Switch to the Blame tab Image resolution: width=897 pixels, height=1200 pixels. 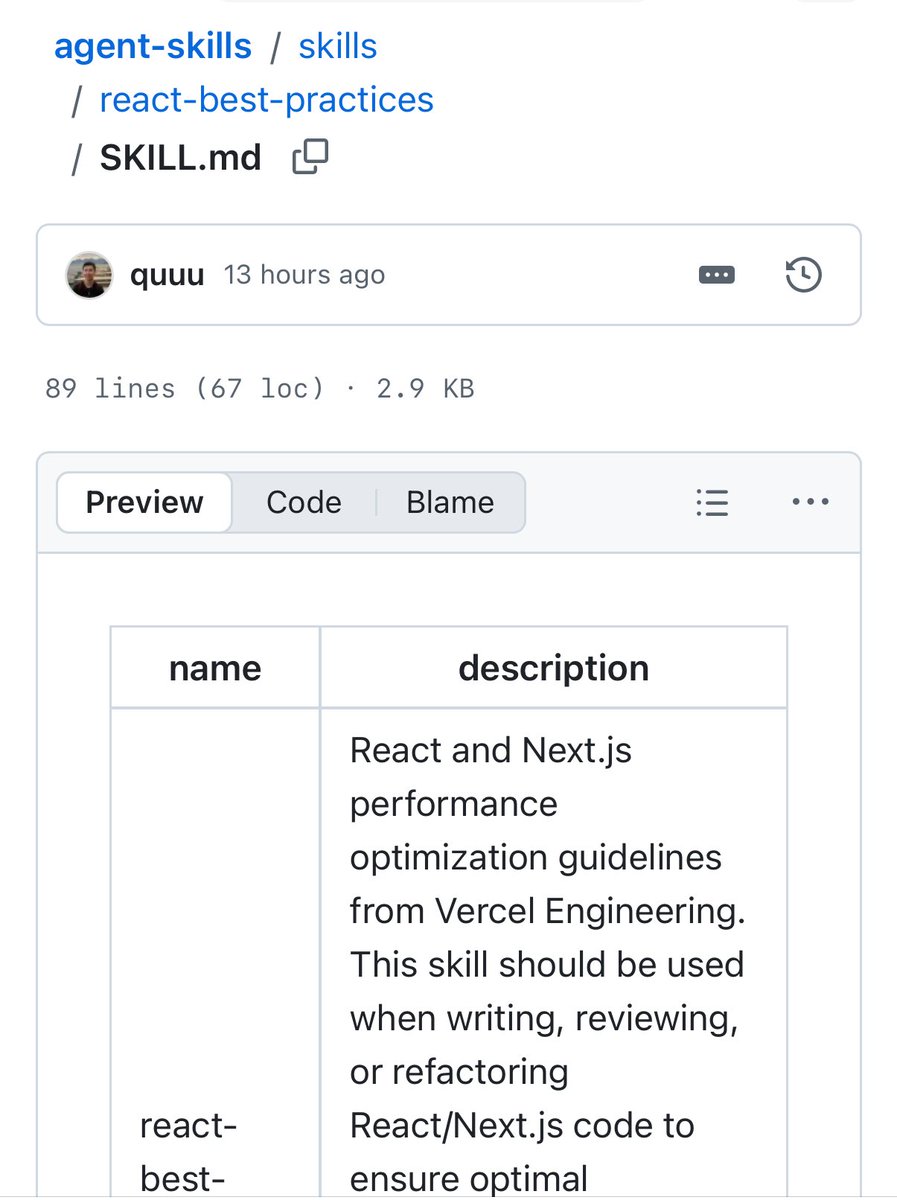point(450,502)
